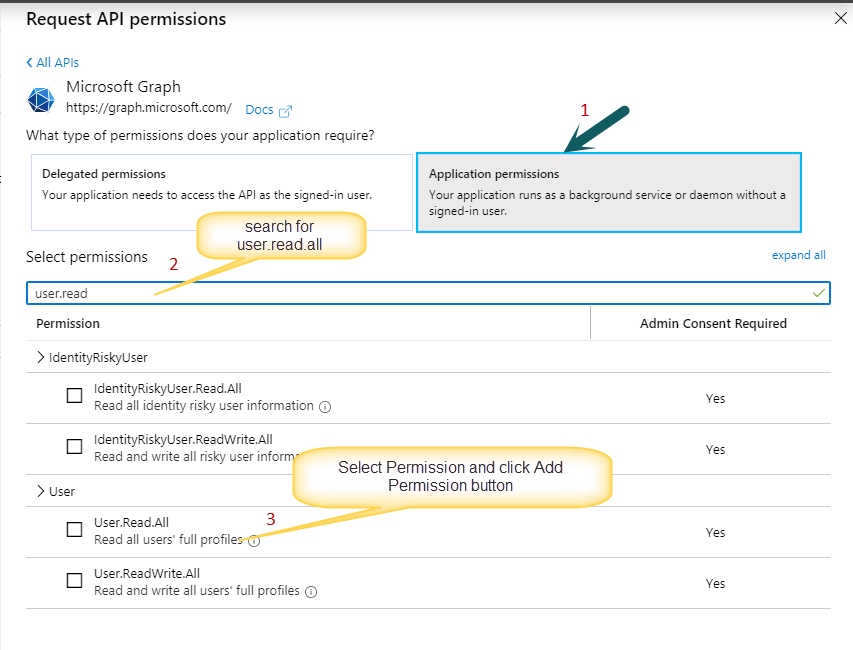Click the expand all link
This screenshot has width=853, height=650.
798,255
